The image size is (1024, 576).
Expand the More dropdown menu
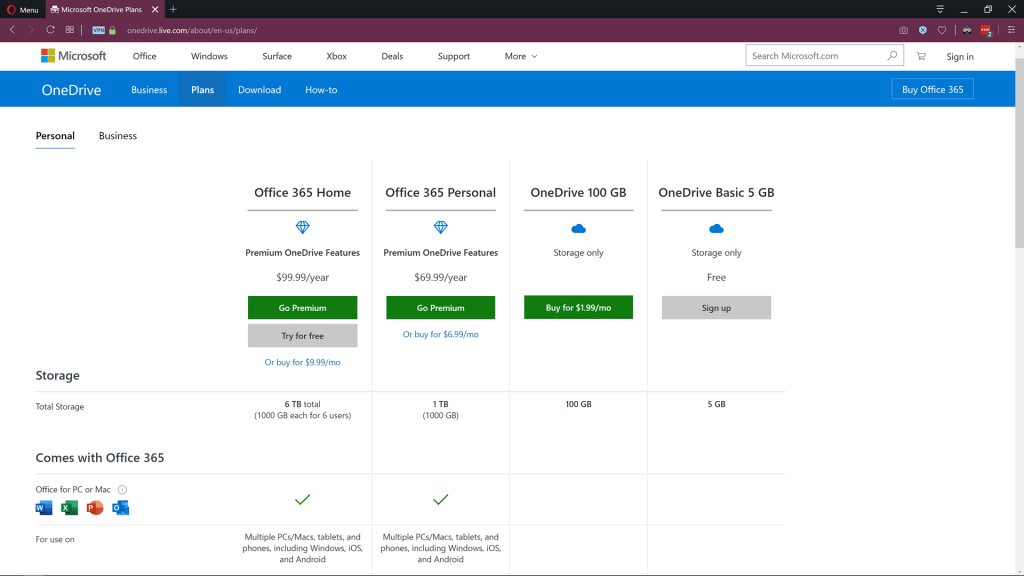coord(520,56)
